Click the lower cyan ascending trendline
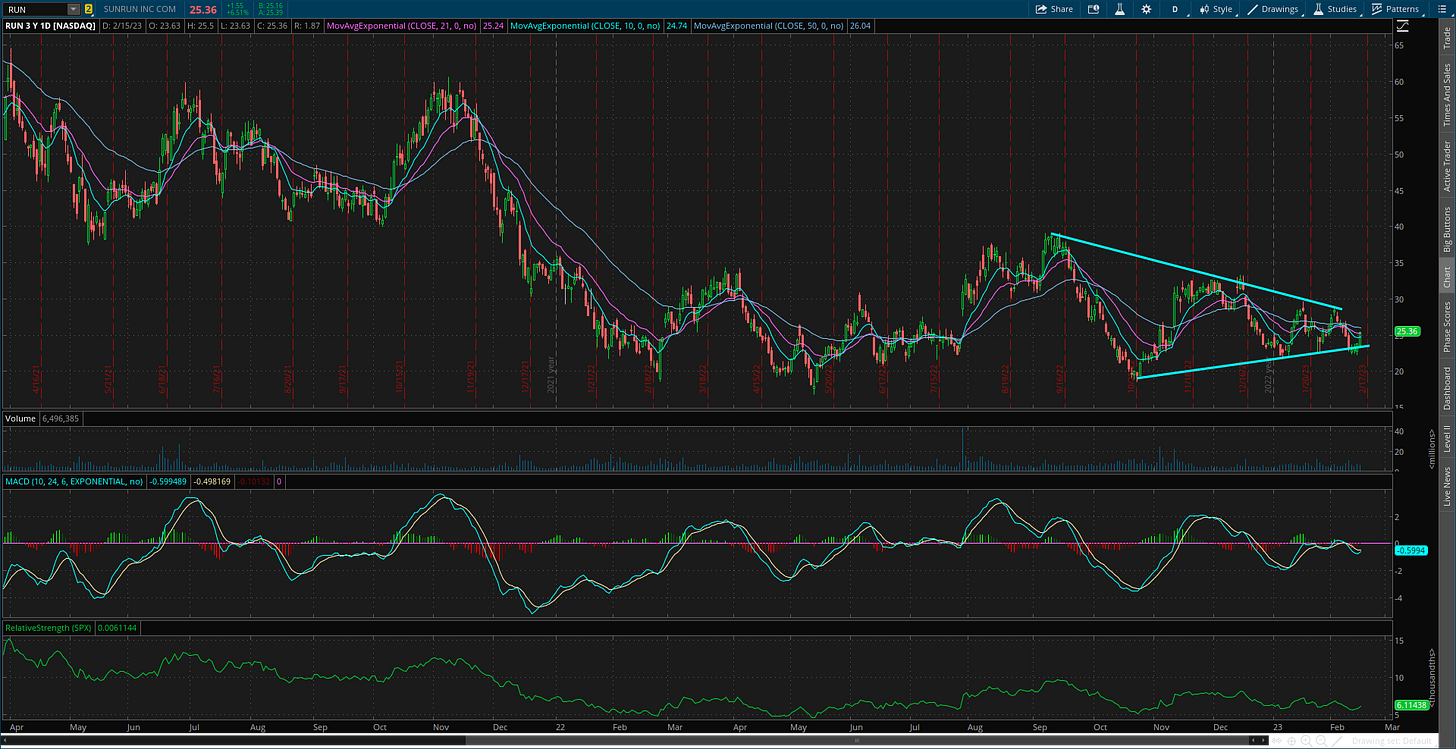1456x749 pixels. (1253, 361)
